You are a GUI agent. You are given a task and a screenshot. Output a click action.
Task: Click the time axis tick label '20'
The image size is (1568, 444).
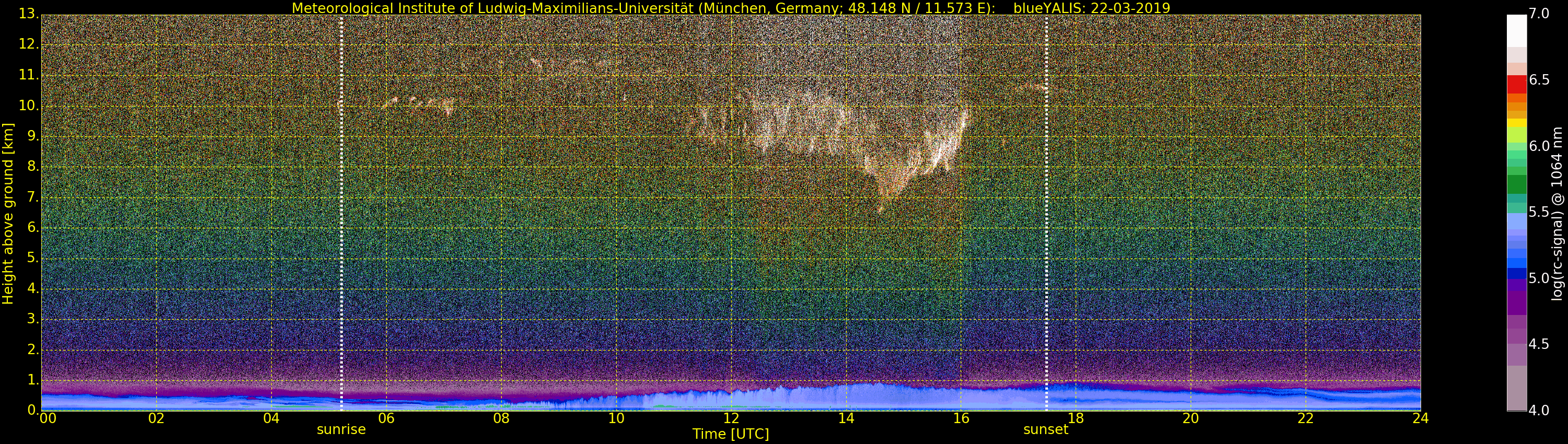pos(1191,418)
